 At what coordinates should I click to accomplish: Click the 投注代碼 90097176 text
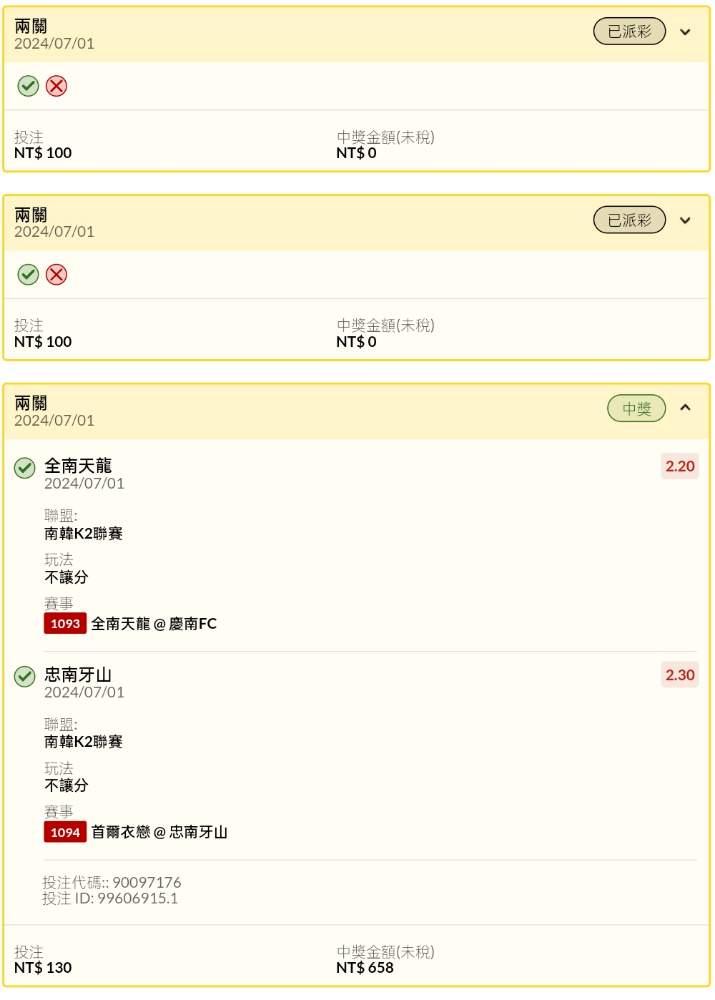[112, 882]
